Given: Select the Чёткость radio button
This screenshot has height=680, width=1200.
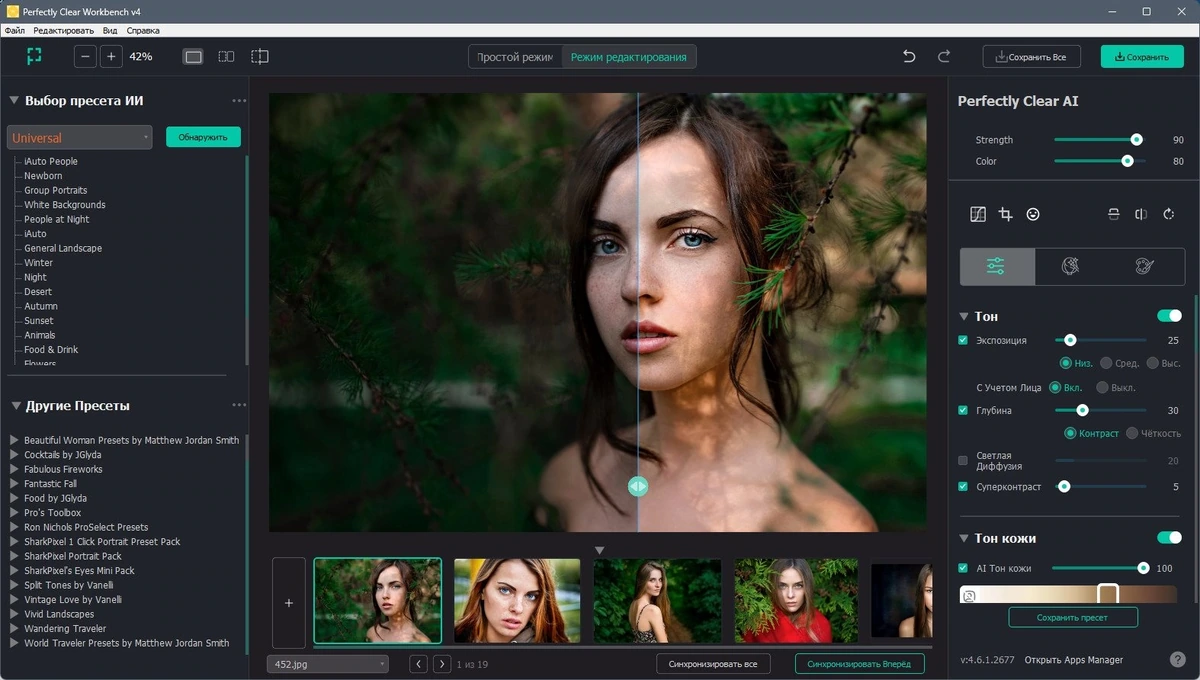Looking at the screenshot, I should tap(1132, 433).
